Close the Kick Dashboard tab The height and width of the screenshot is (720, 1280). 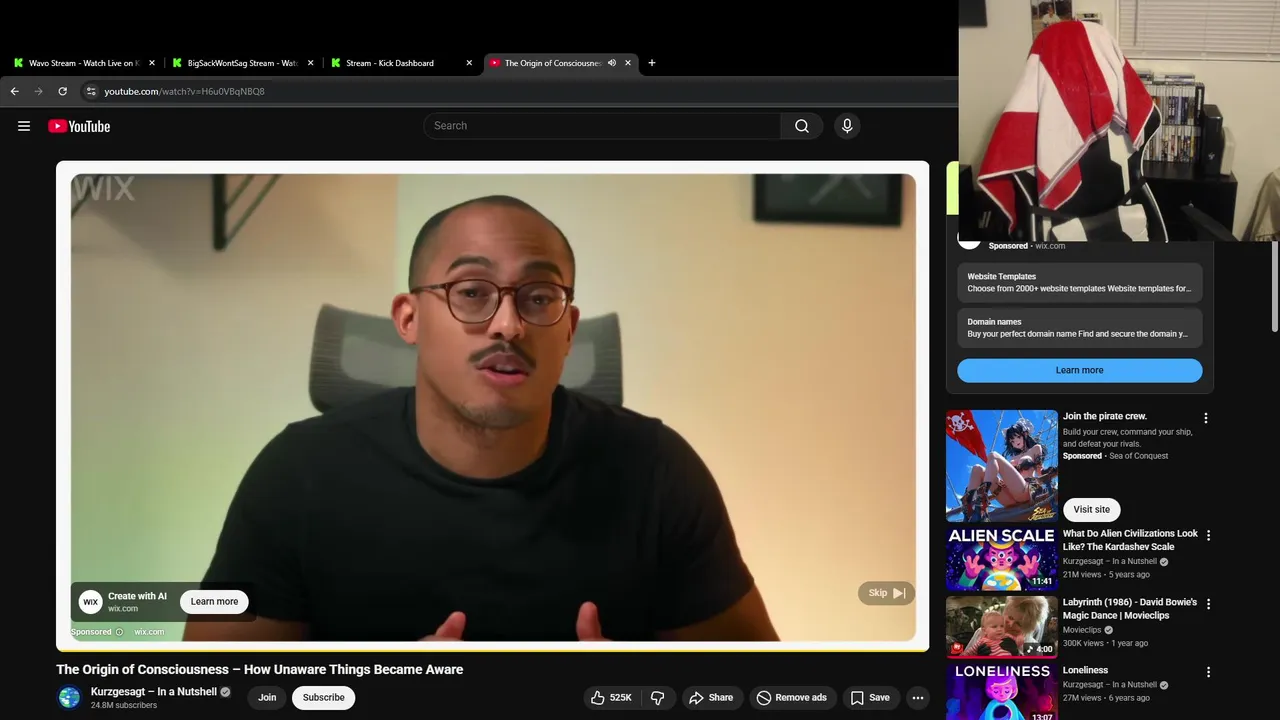click(469, 63)
